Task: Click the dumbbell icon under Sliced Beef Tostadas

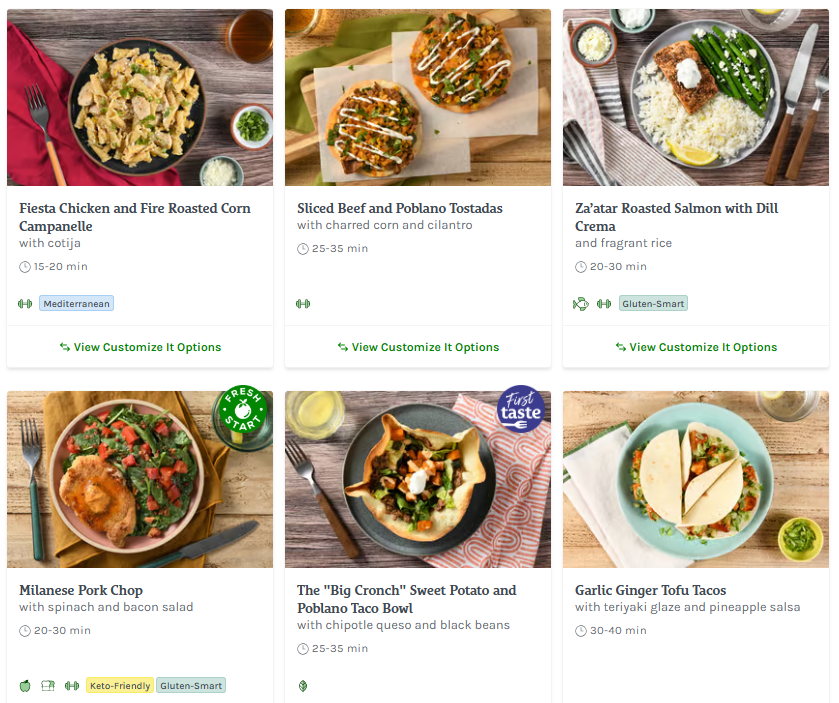Action: (x=303, y=303)
